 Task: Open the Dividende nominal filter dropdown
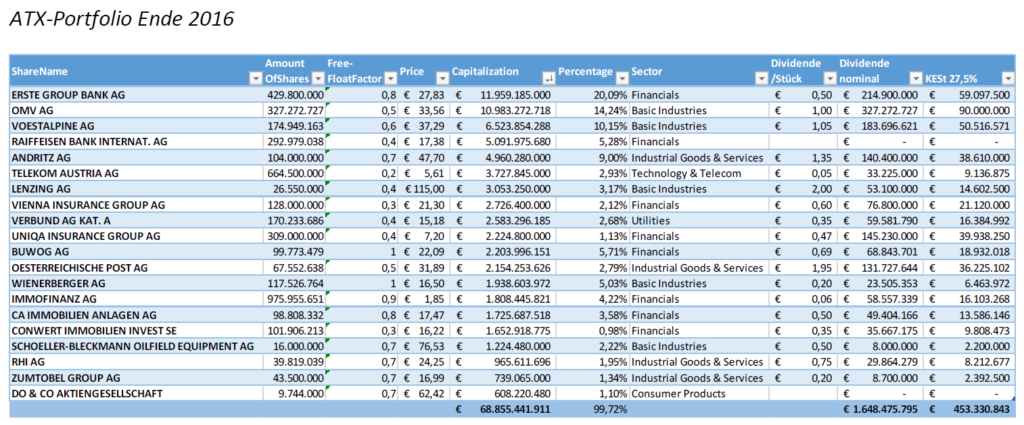(x=914, y=80)
